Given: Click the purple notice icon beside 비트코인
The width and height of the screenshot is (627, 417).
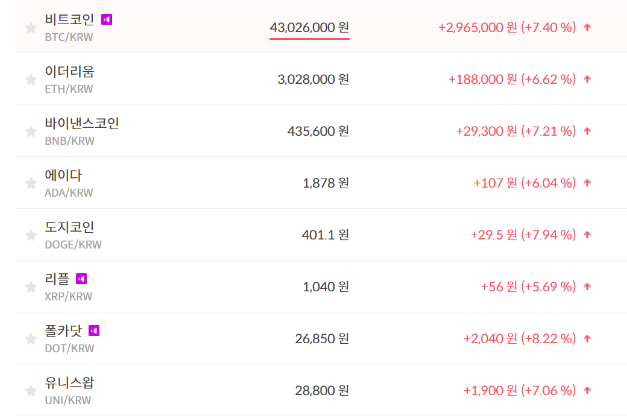Looking at the screenshot, I should [107, 19].
